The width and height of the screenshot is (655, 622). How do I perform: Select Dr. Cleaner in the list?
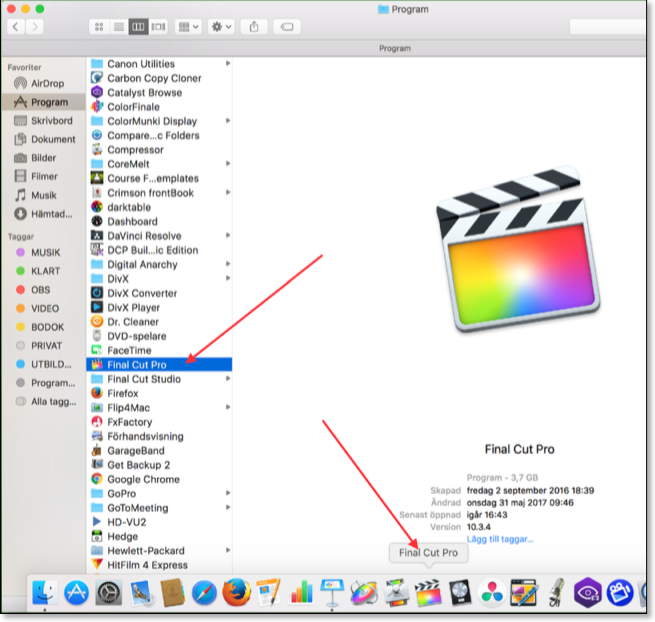point(159,322)
